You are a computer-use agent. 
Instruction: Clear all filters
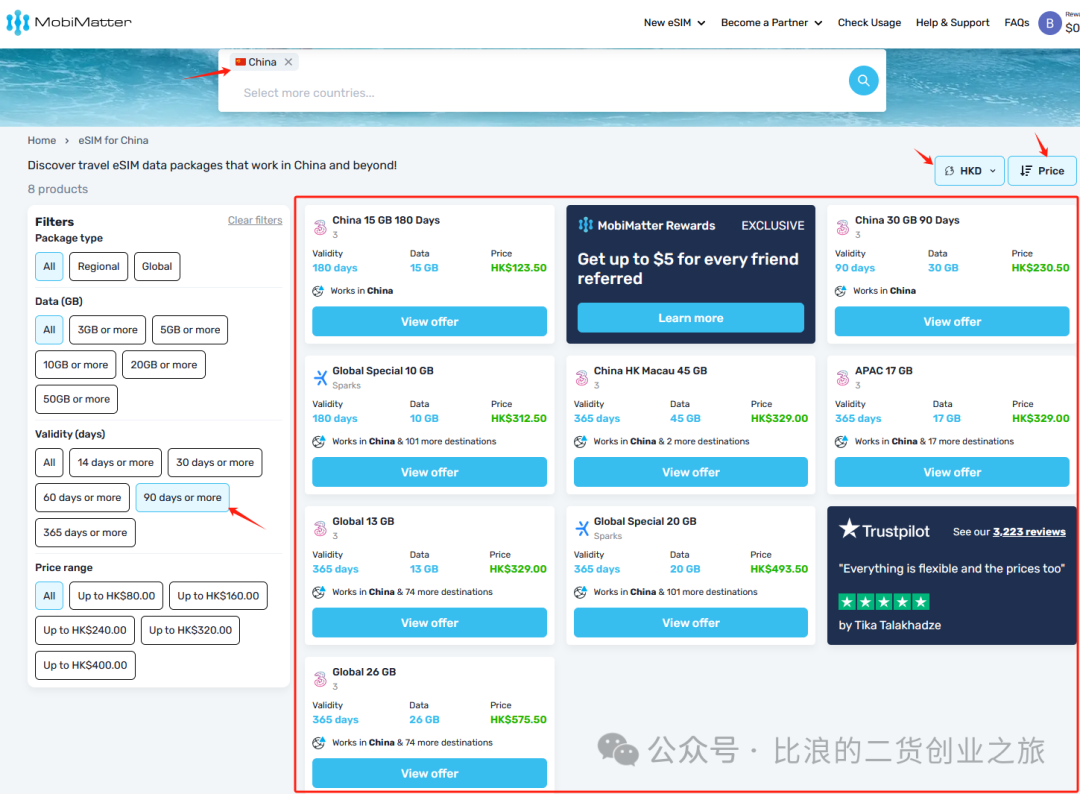[x=255, y=220]
